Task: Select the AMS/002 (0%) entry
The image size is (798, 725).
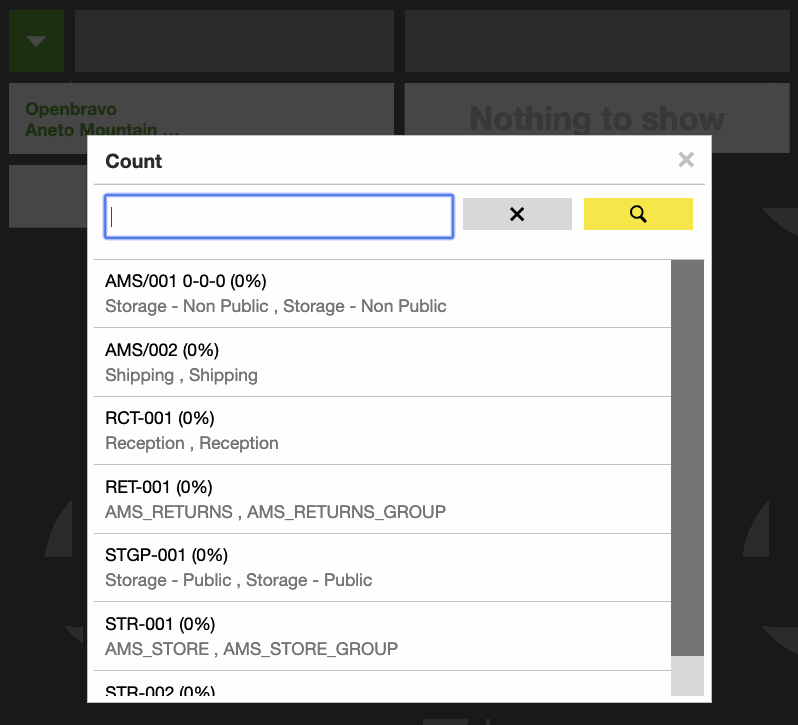Action: (382, 362)
